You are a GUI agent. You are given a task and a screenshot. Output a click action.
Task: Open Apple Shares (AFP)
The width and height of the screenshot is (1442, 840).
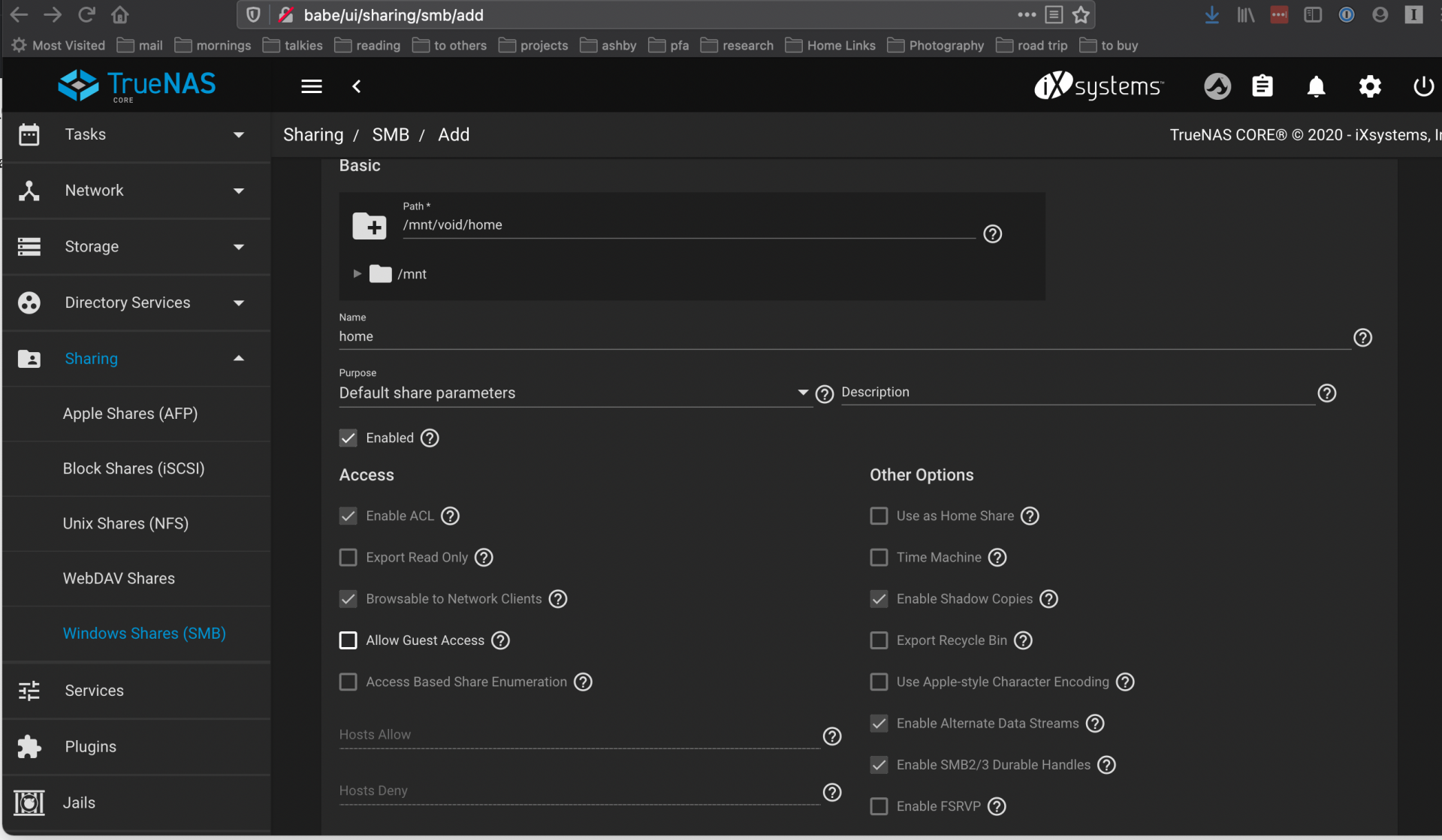[137, 414]
